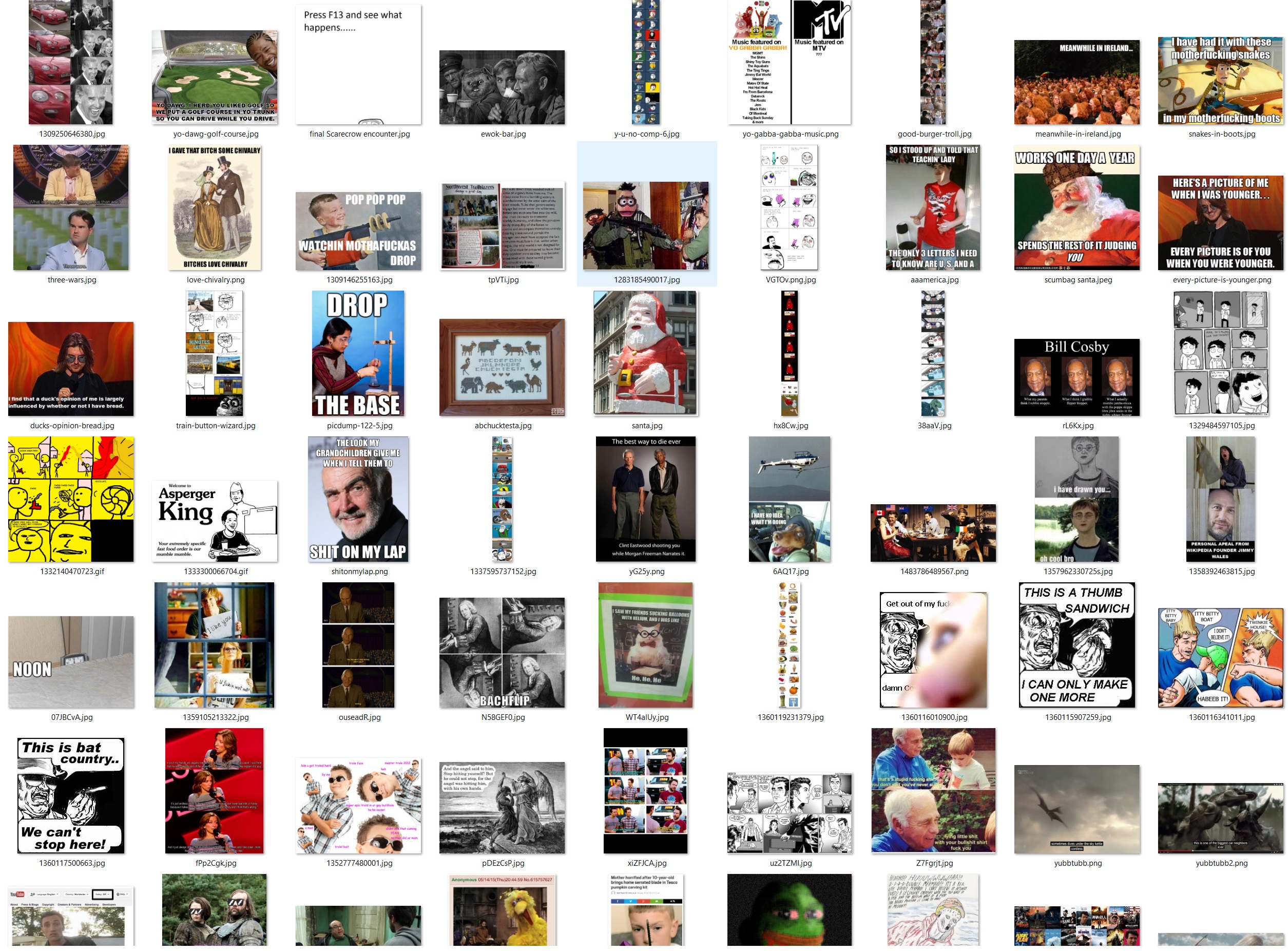Open snakes-in-boots.jpg image file
The image size is (1288, 951).
[x=1221, y=81]
